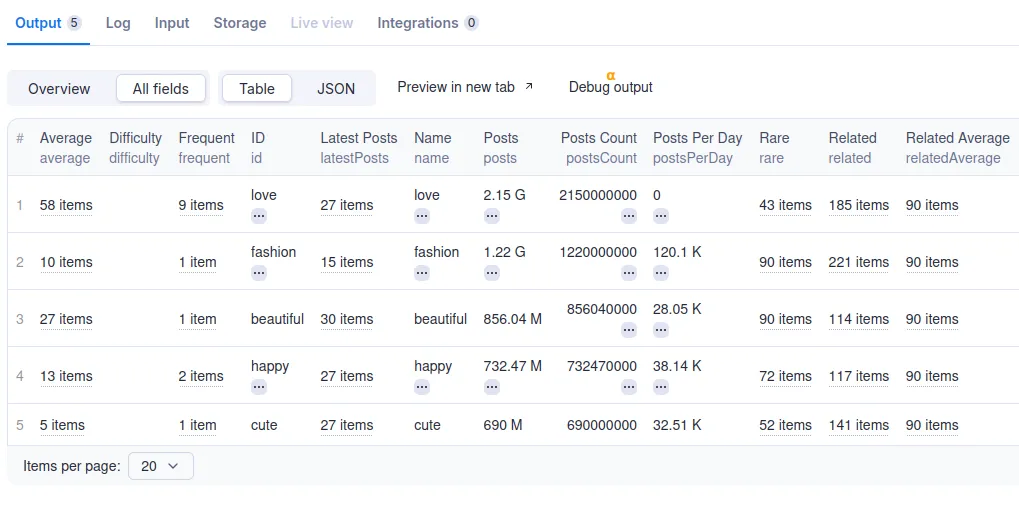Image resolution: width=1019 pixels, height=508 pixels.
Task: Open the Input tab
Action: 172,23
